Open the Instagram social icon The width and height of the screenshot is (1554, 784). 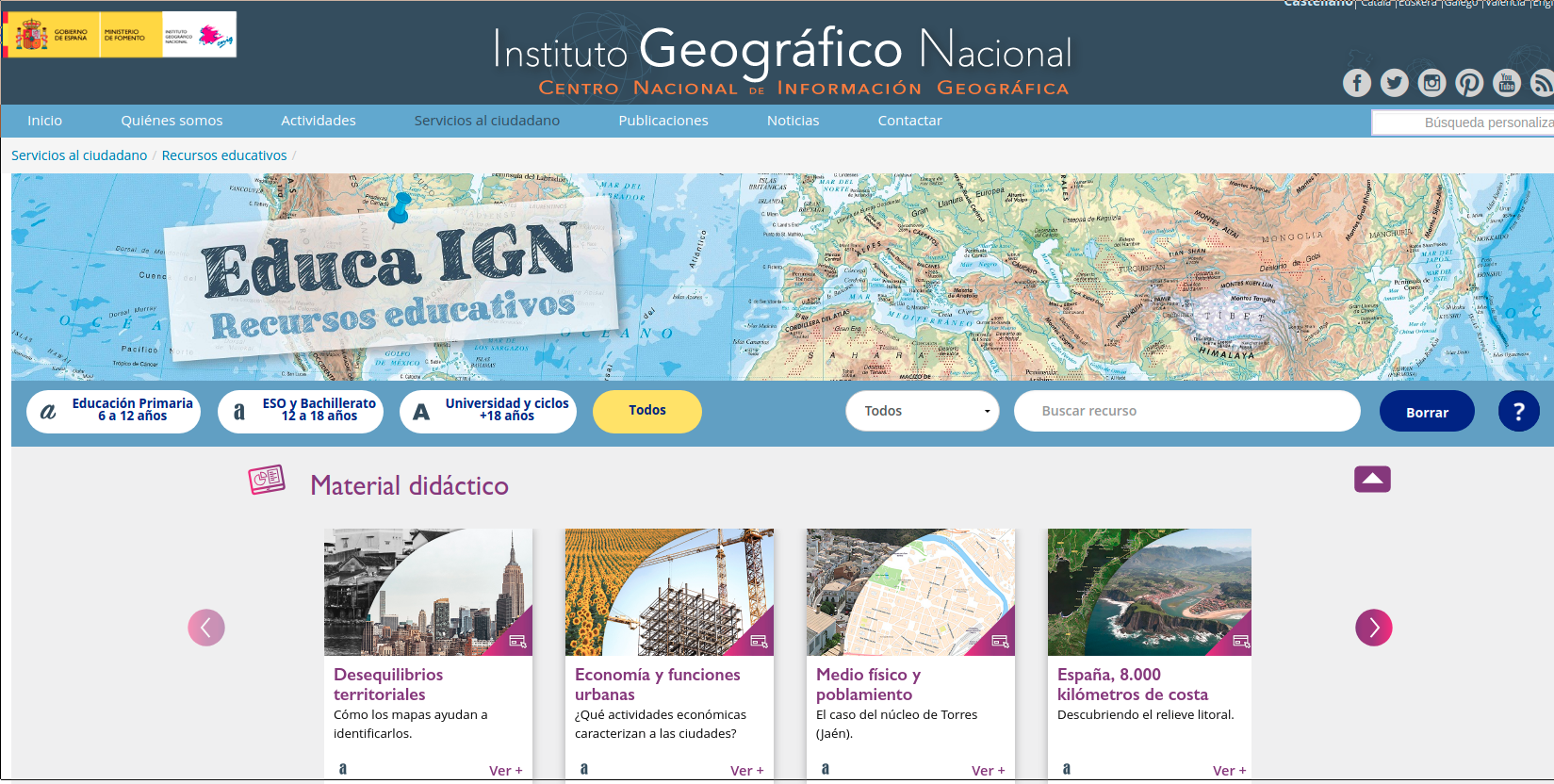coord(1432,83)
